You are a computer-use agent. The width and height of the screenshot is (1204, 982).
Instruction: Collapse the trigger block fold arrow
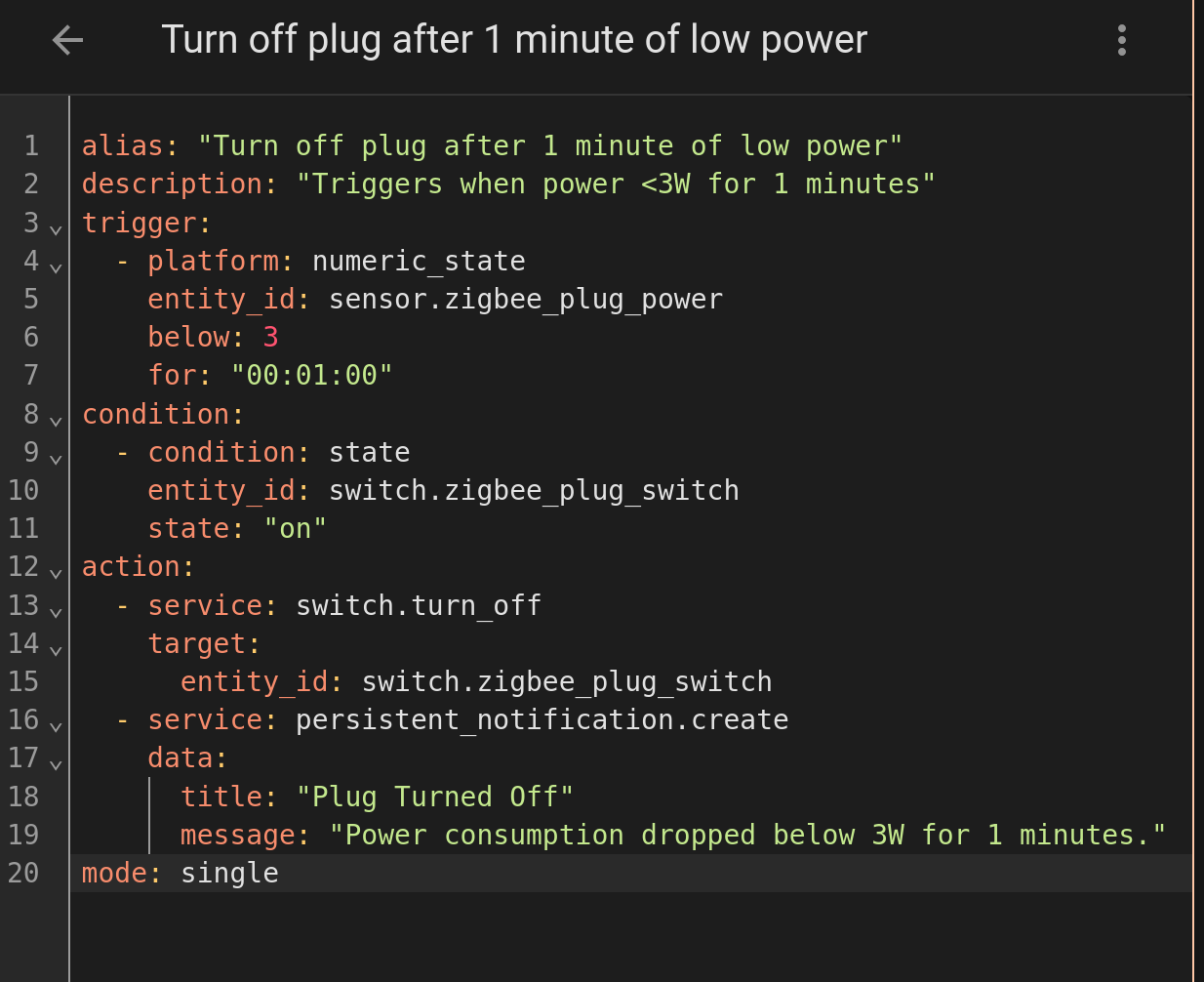pyautogui.click(x=56, y=228)
